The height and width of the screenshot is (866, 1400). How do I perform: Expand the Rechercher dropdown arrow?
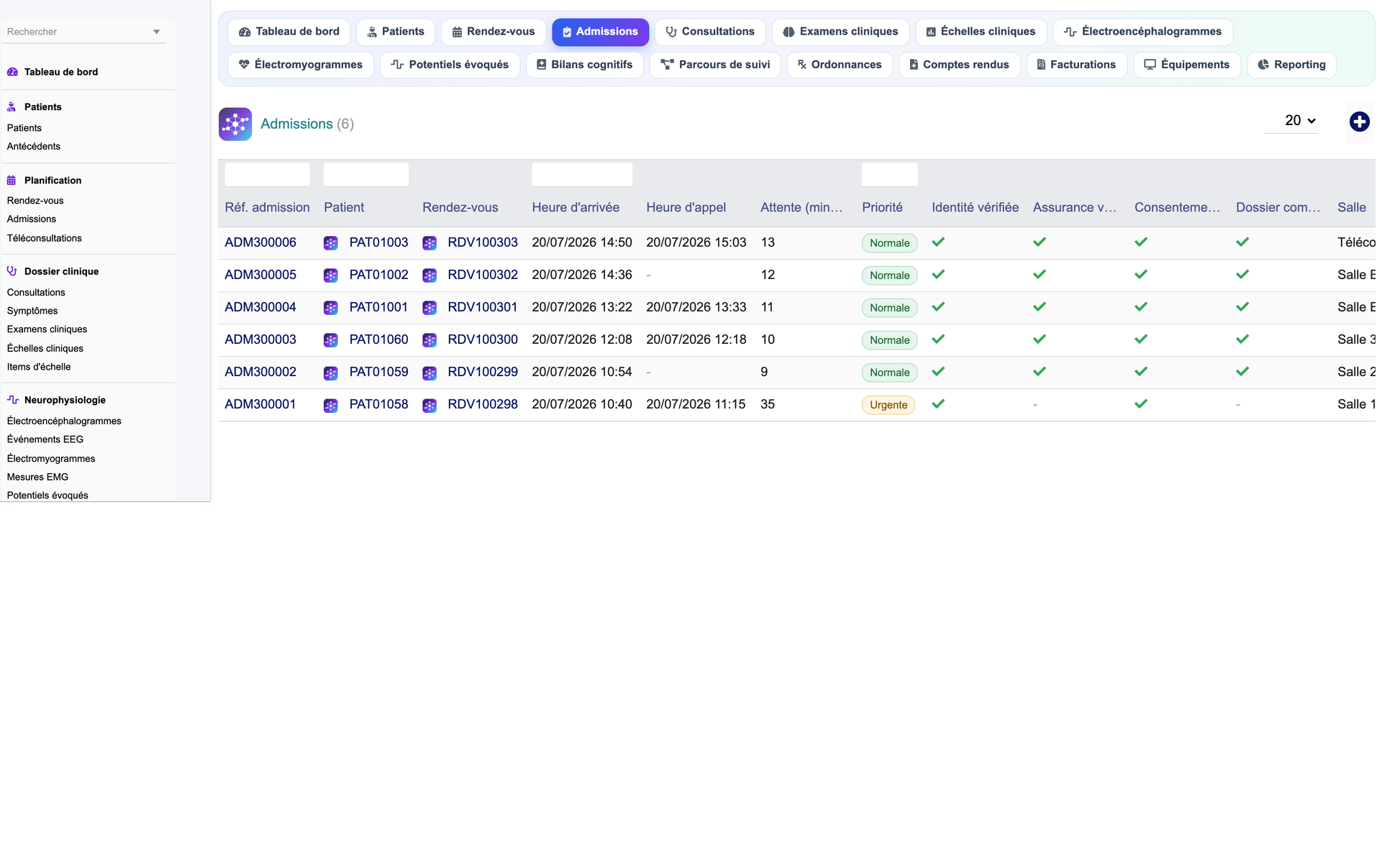point(156,32)
